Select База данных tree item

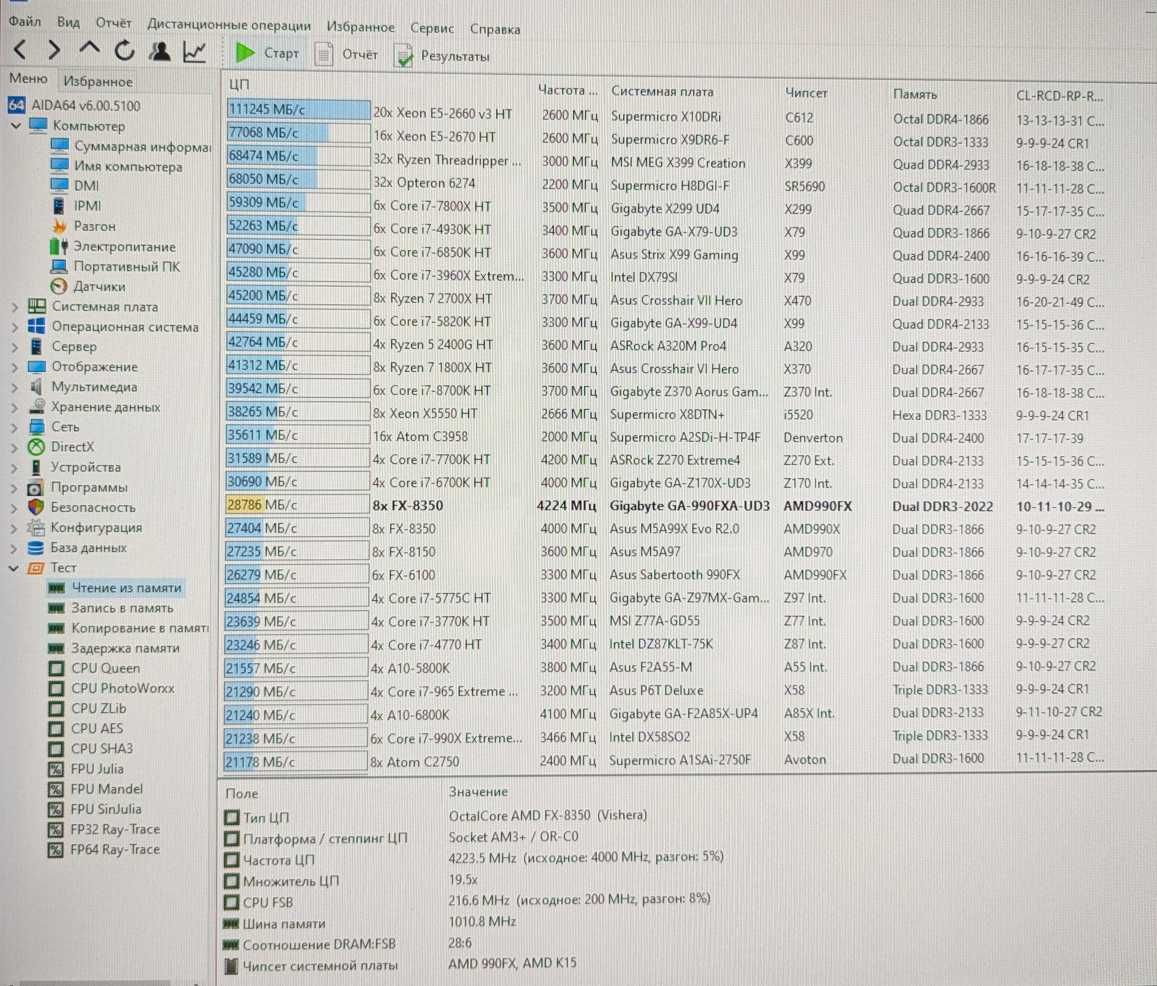77,548
